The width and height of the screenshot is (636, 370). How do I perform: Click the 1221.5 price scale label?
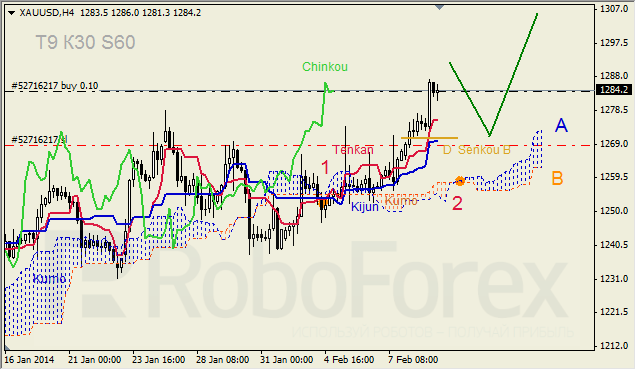614,312
